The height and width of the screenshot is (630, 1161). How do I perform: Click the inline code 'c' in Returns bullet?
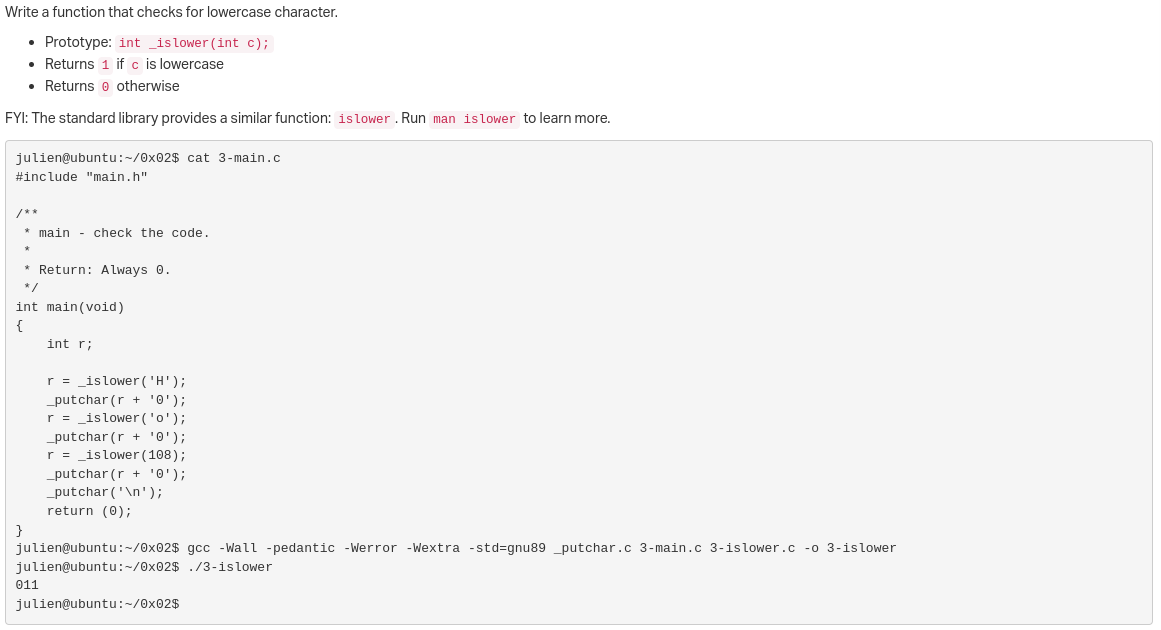click(x=135, y=65)
